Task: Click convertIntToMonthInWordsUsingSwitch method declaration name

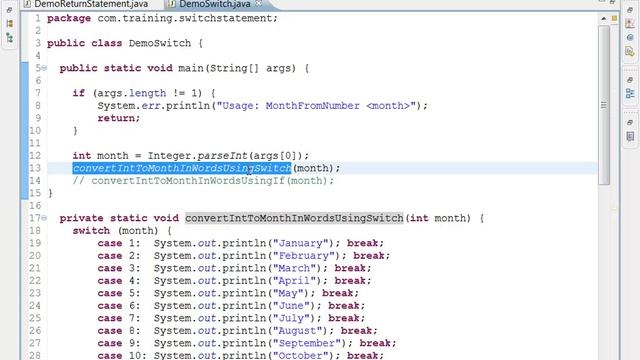Action: (294, 218)
